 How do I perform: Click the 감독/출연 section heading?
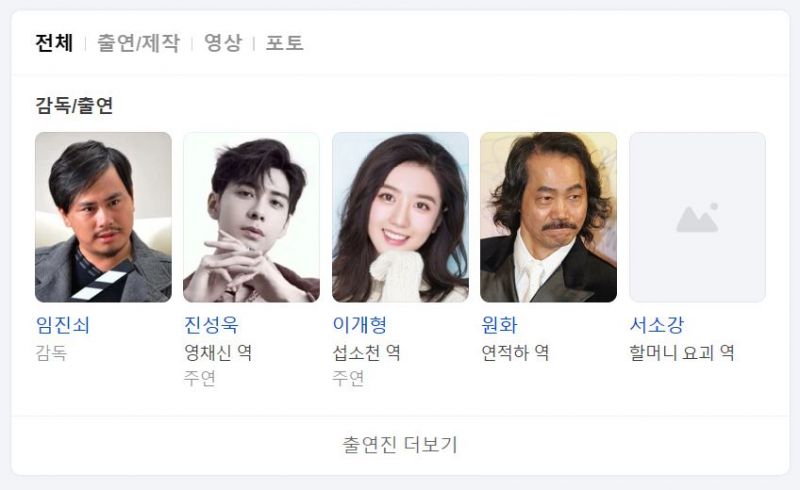pos(74,106)
